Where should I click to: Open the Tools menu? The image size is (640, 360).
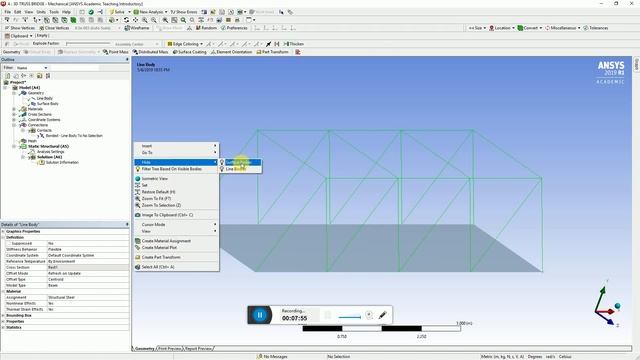[54, 12]
